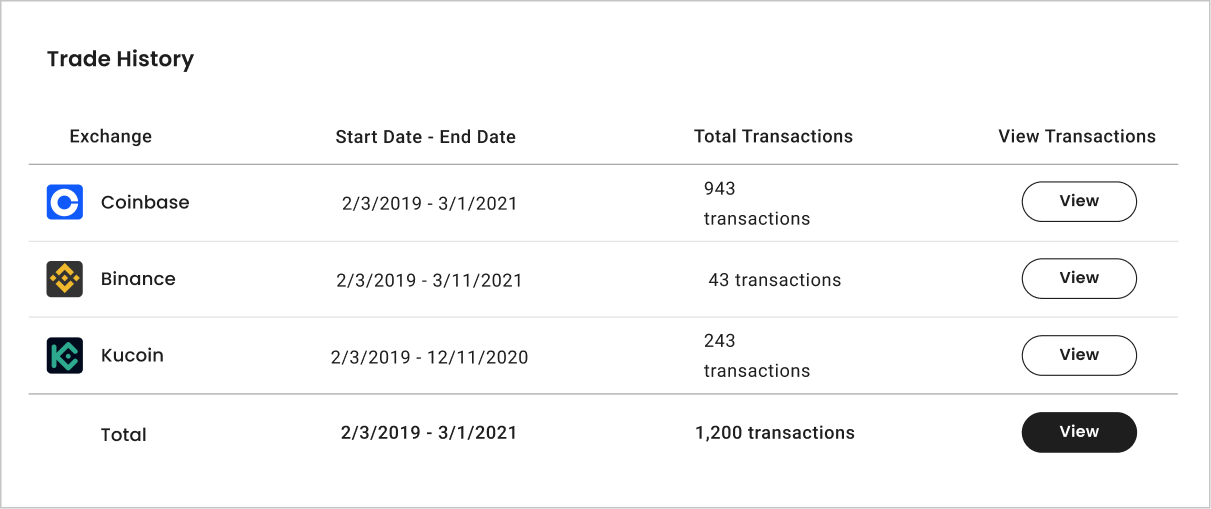Click the Trade History heading
This screenshot has height=509, width=1211.
(120, 59)
